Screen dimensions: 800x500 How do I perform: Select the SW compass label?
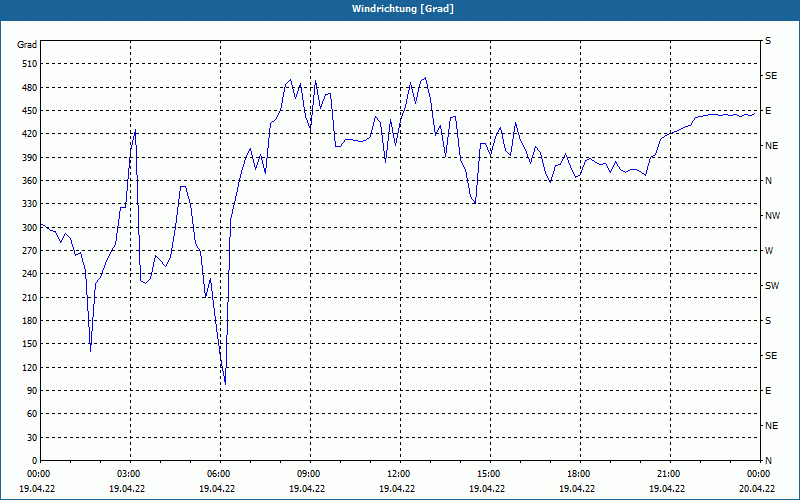click(772, 286)
